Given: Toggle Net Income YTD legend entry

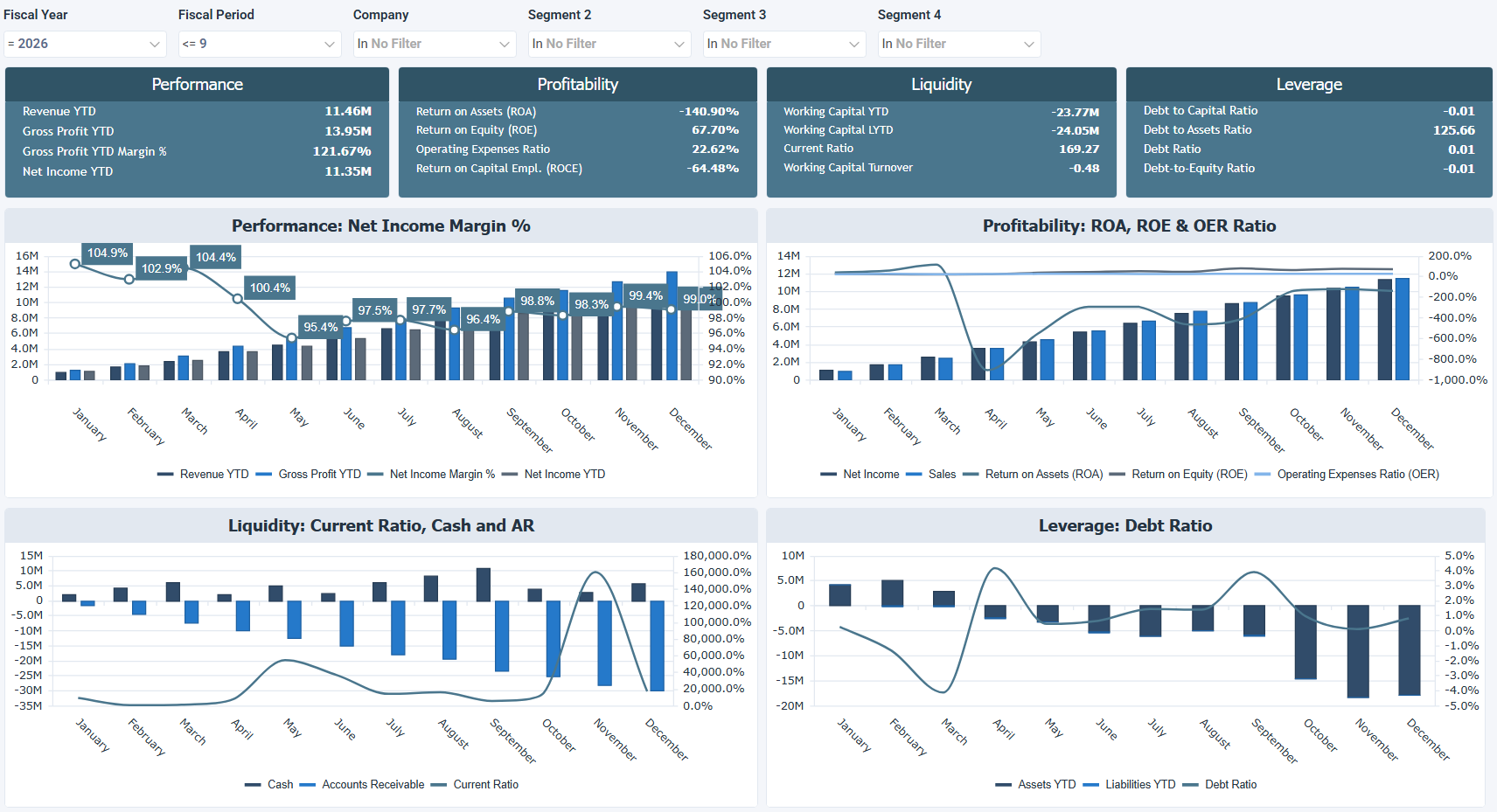Looking at the screenshot, I should (554, 475).
